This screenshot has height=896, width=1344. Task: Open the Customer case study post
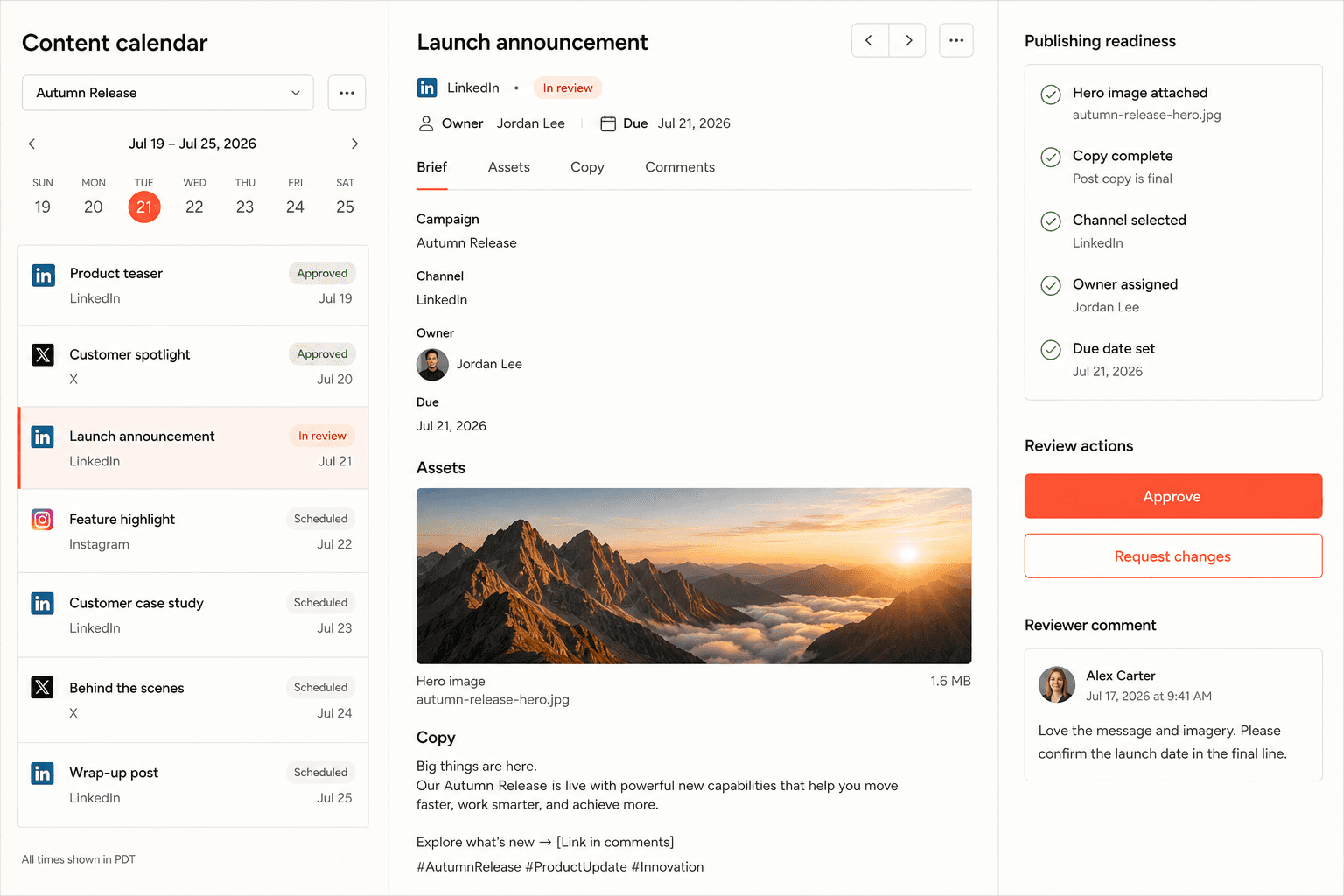click(x=193, y=615)
